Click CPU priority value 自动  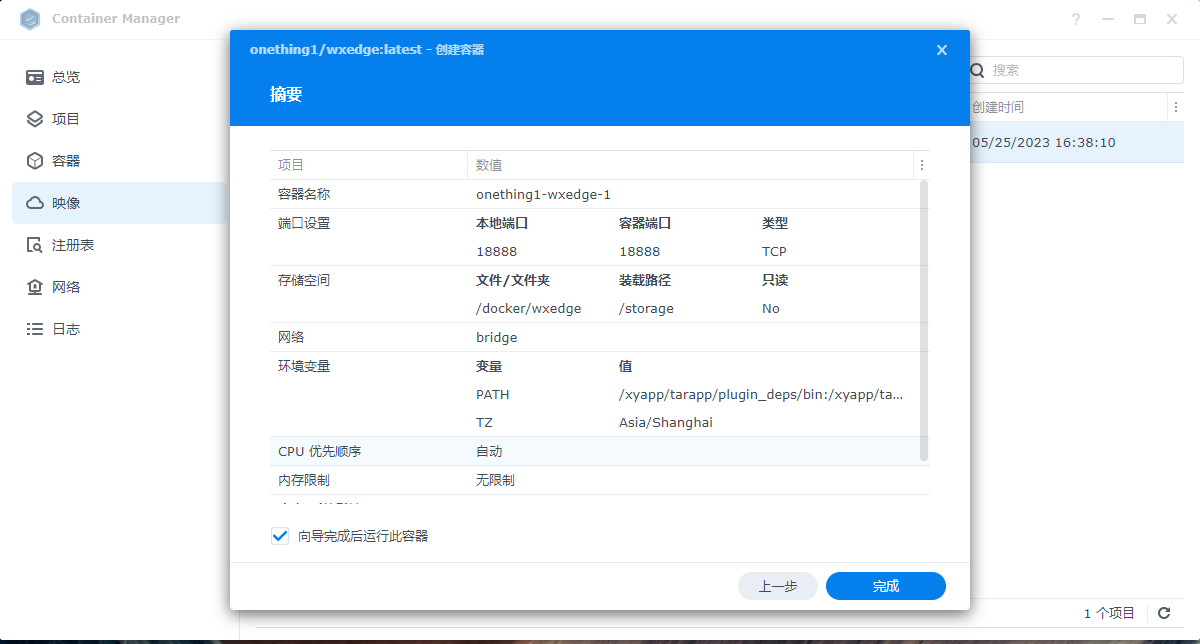489,452
